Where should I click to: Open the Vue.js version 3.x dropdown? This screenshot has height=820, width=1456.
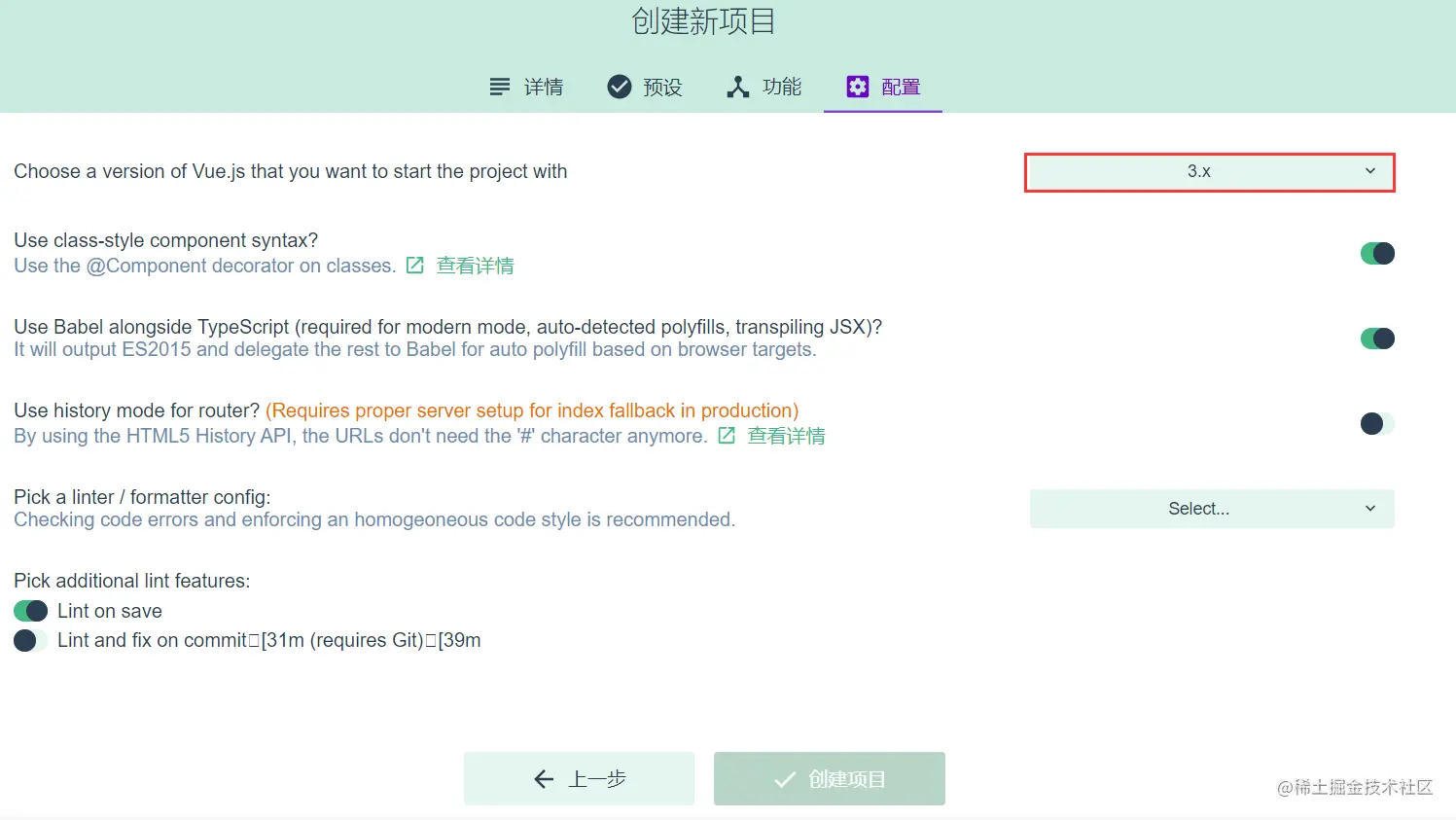[1210, 172]
